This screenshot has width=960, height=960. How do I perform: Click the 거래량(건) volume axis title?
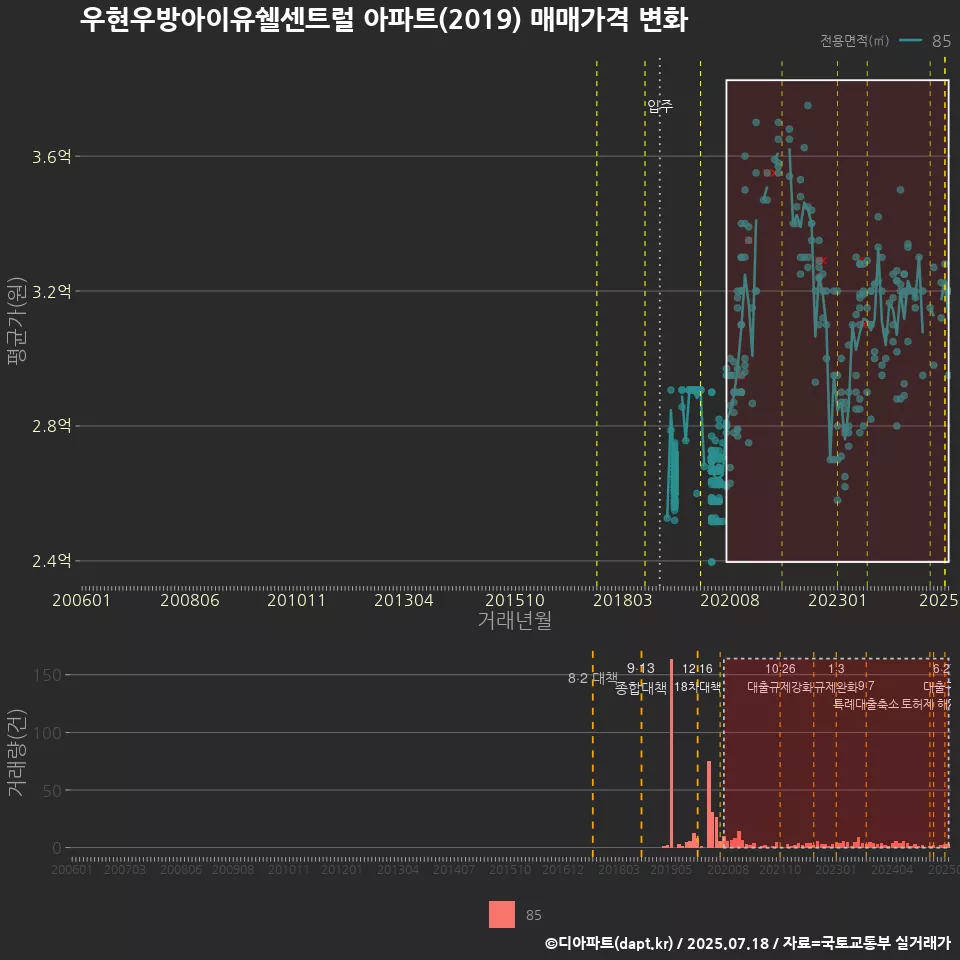point(17,752)
